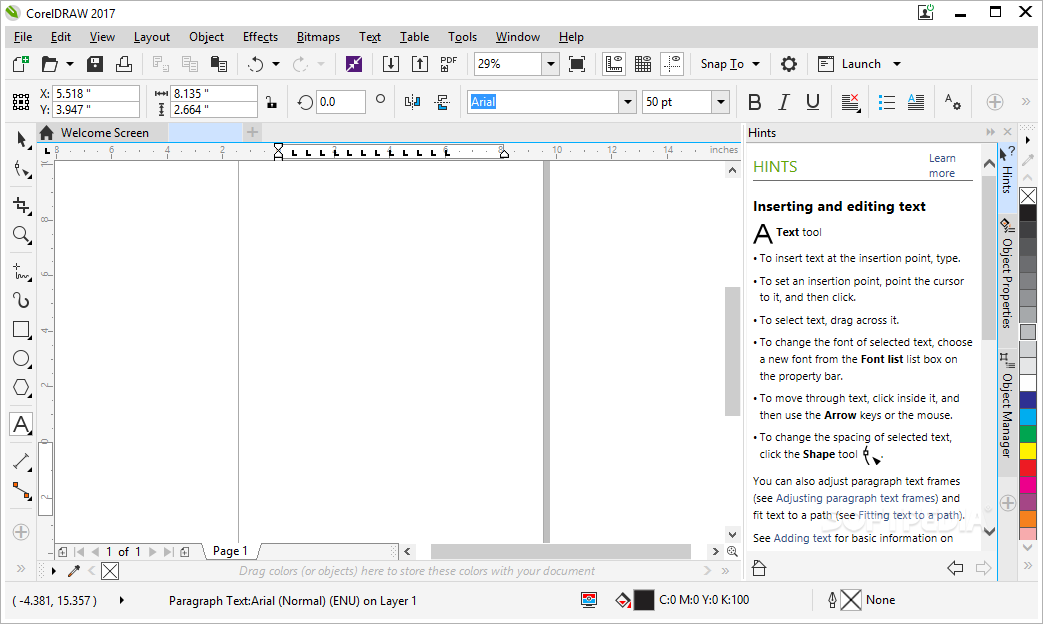Select the Freehand tool

coord(21,271)
